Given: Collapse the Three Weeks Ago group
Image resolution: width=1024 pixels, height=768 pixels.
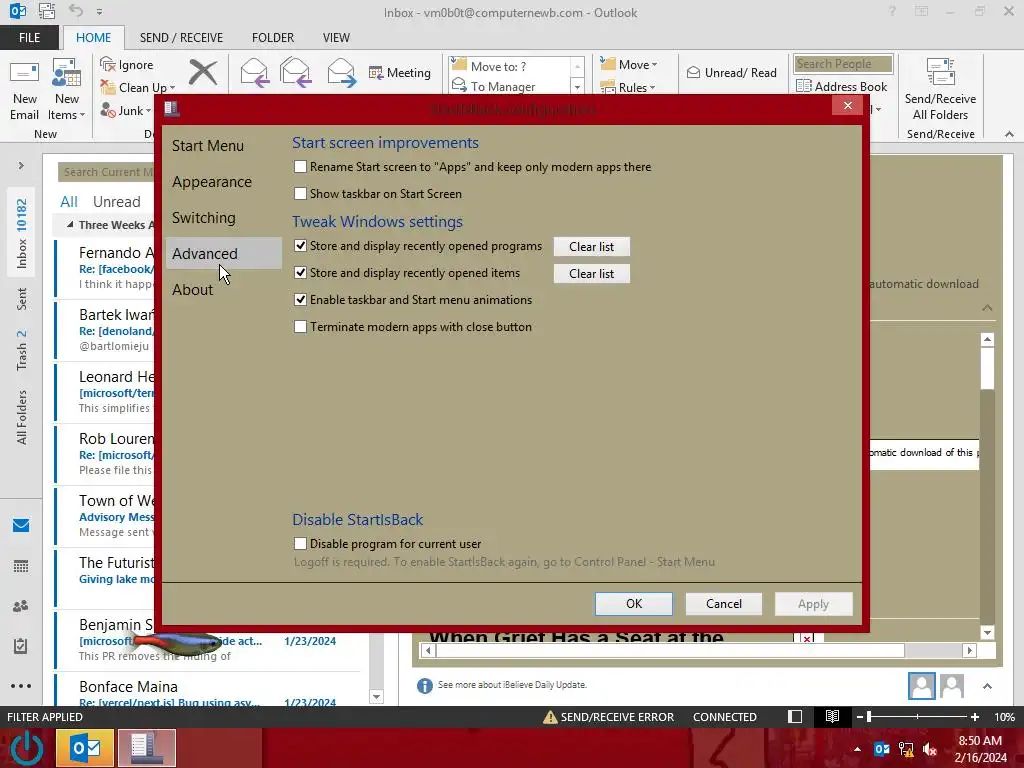Looking at the screenshot, I should (x=70, y=224).
